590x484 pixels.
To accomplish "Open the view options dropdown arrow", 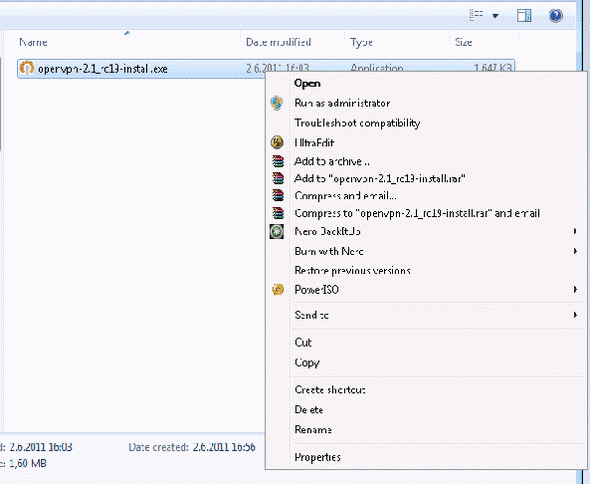I will tap(496, 16).
